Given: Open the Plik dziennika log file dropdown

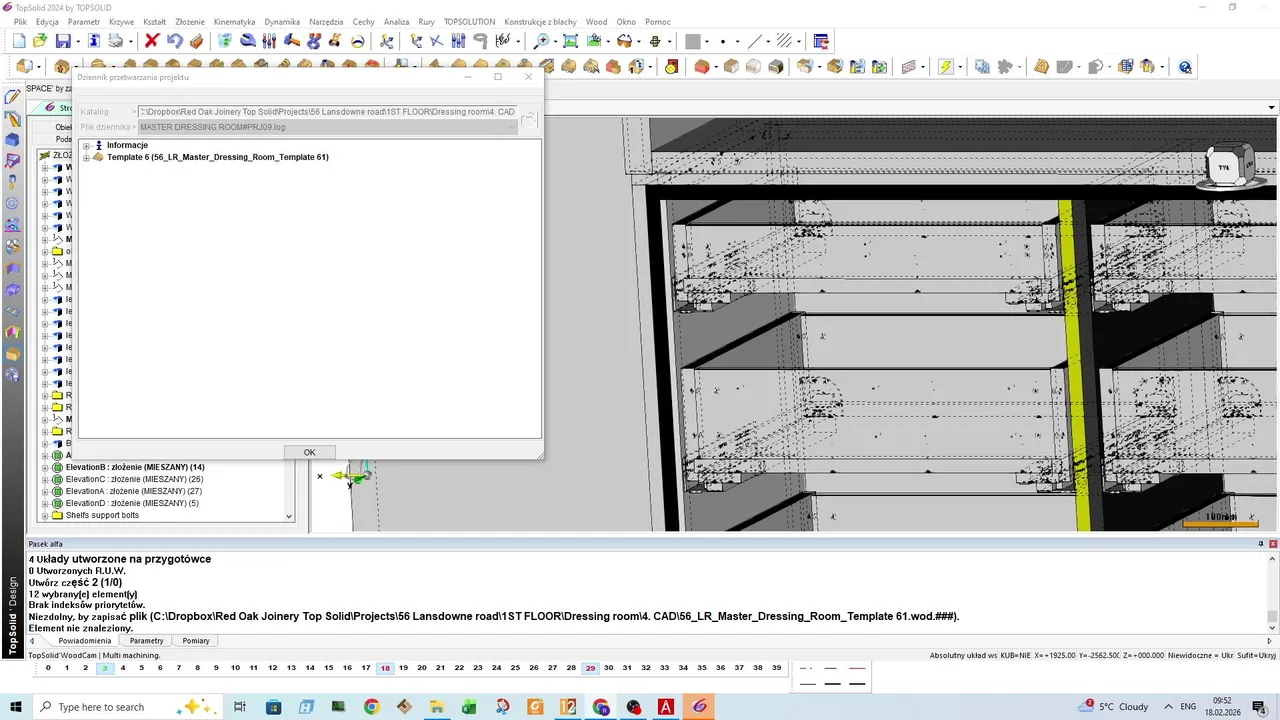Looking at the screenshot, I should [x=512, y=127].
